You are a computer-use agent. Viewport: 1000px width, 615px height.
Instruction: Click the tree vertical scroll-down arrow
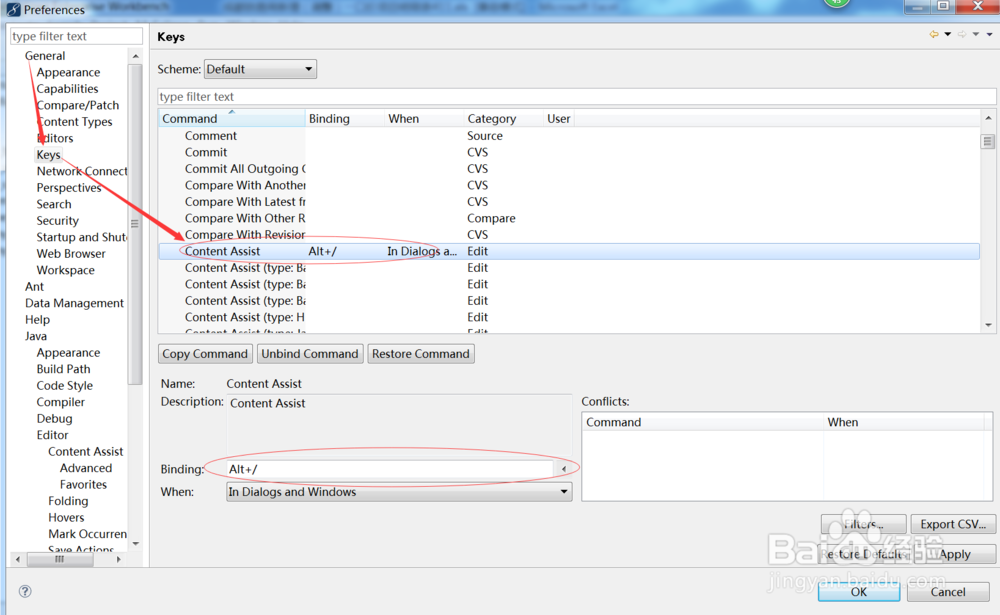click(135, 544)
